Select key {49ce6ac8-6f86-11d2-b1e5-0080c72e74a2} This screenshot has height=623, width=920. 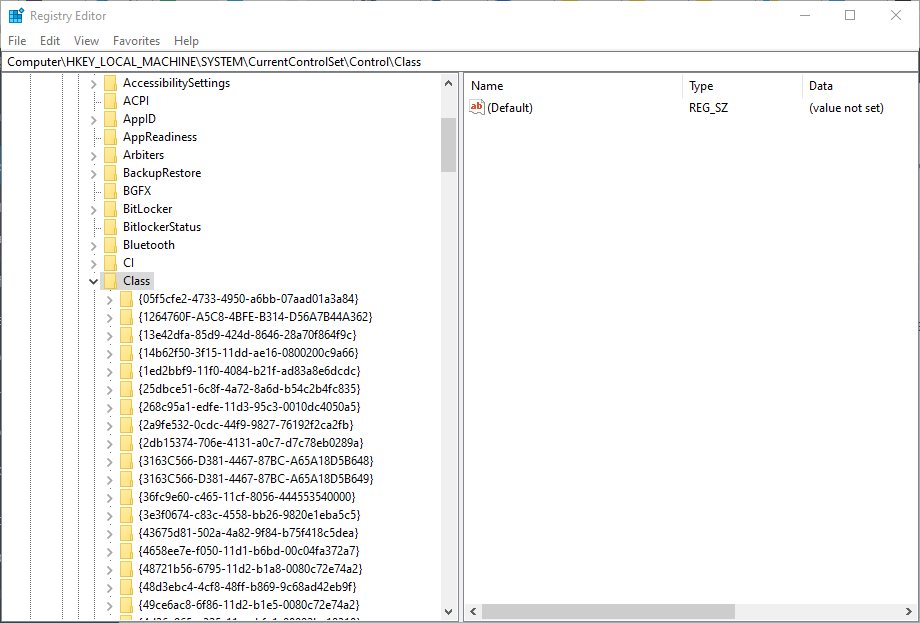pyautogui.click(x=249, y=605)
